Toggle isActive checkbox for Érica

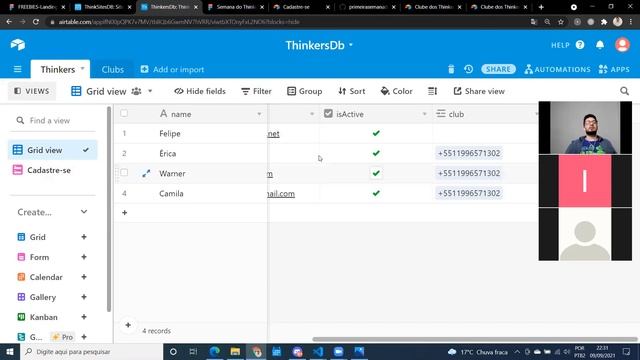pos(376,153)
